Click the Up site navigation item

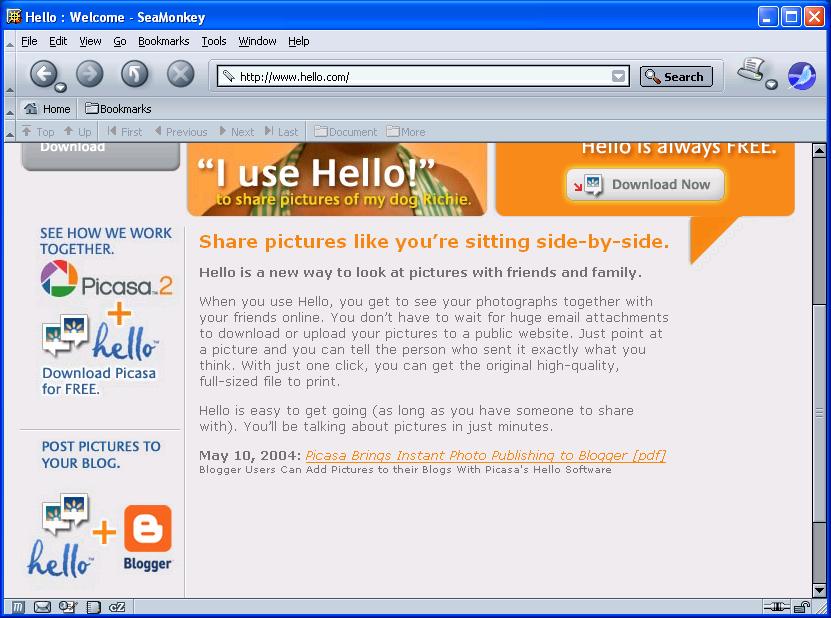[x=77, y=131]
